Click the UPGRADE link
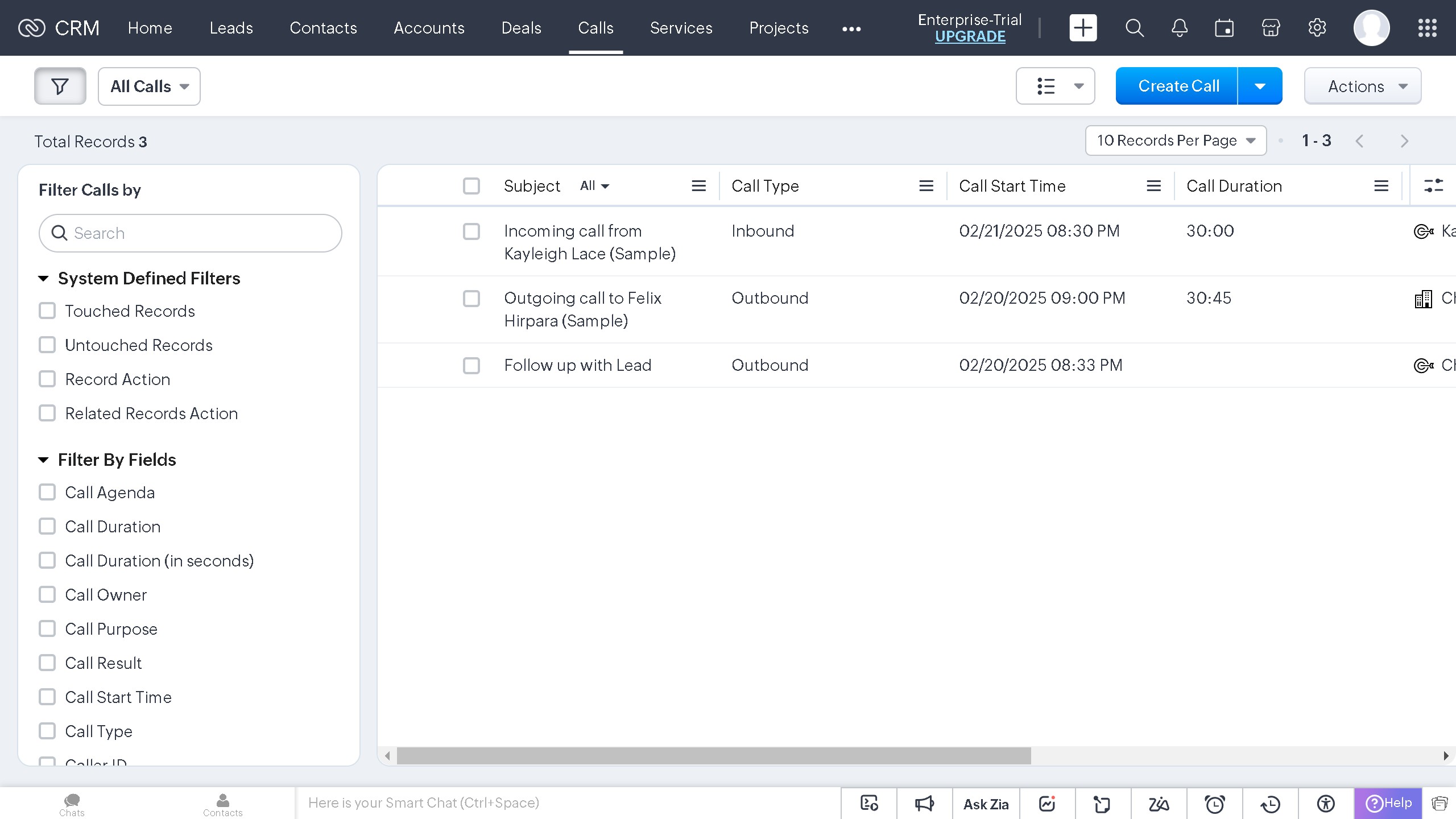Screen dimensions: 1456x819 click(970, 36)
